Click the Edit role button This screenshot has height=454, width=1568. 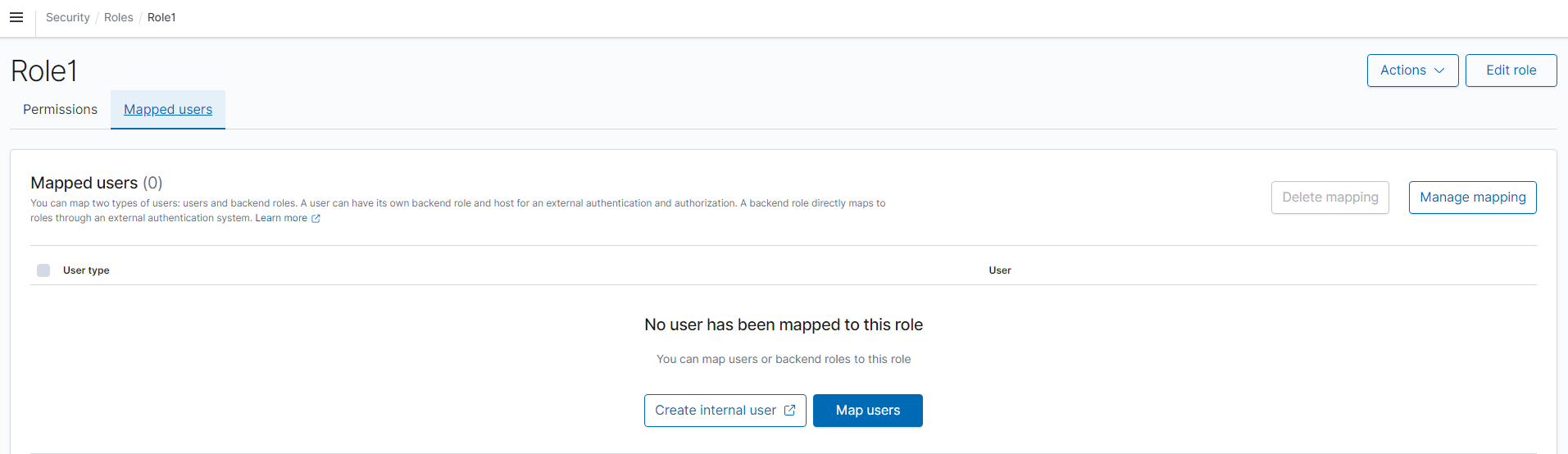click(1511, 70)
